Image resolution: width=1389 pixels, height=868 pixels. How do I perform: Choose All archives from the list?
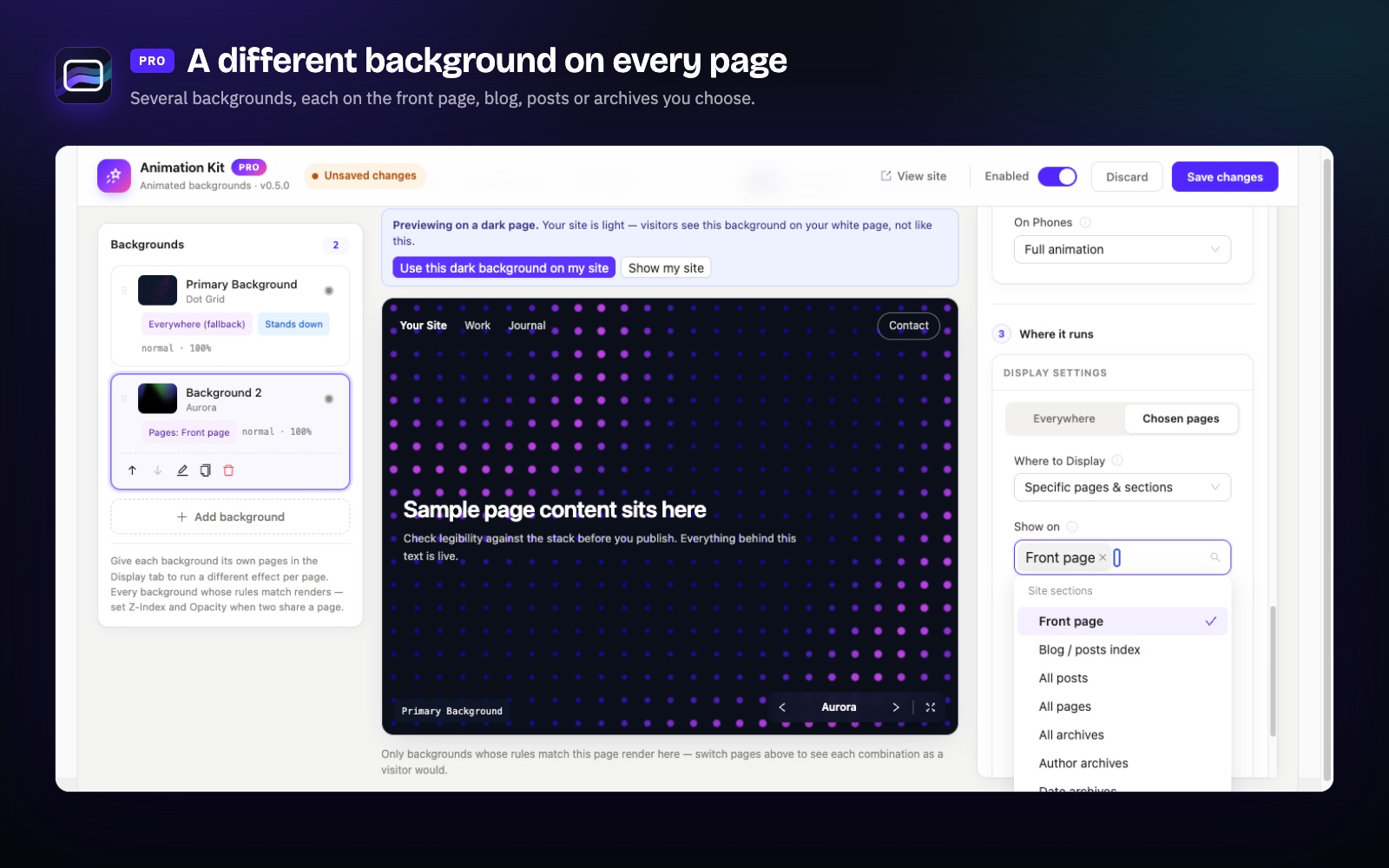[x=1122, y=735]
